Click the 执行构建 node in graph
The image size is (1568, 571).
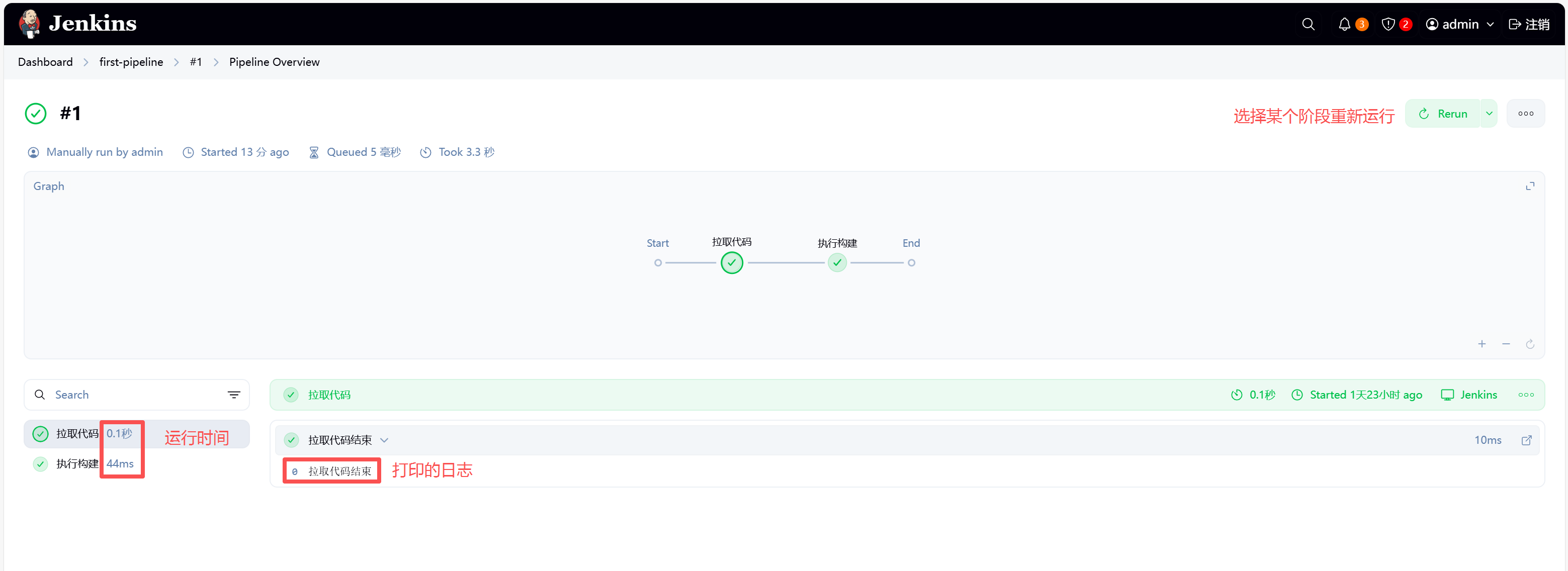(837, 263)
